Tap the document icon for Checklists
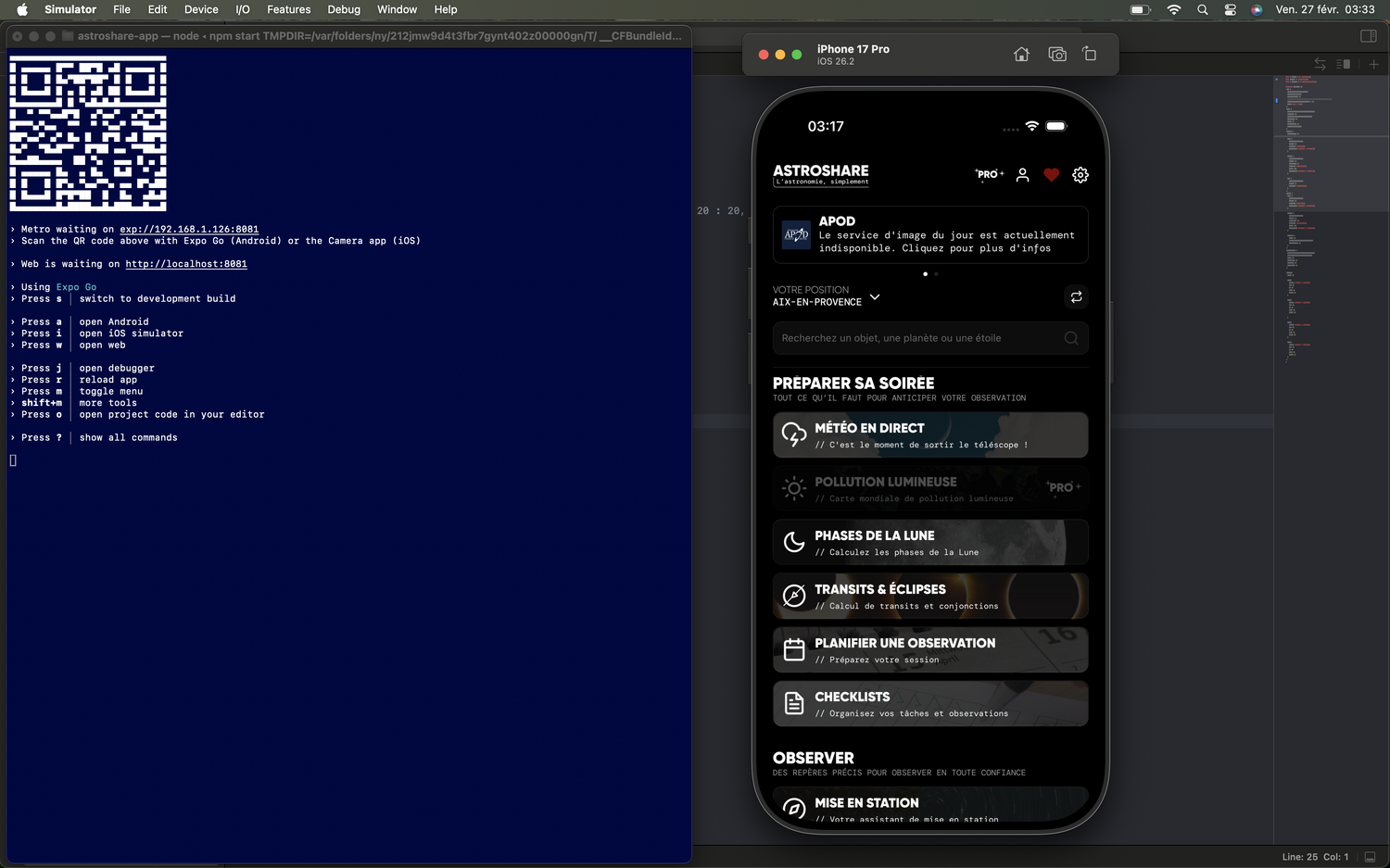This screenshot has height=868, width=1390. click(x=794, y=703)
